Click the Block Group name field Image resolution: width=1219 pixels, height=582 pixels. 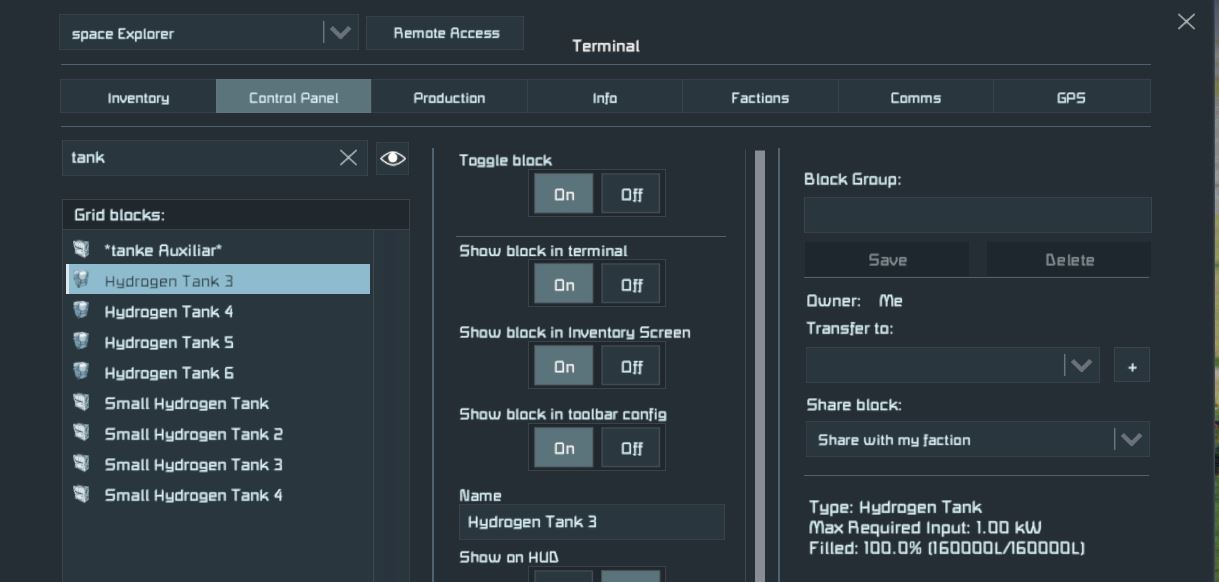[977, 215]
